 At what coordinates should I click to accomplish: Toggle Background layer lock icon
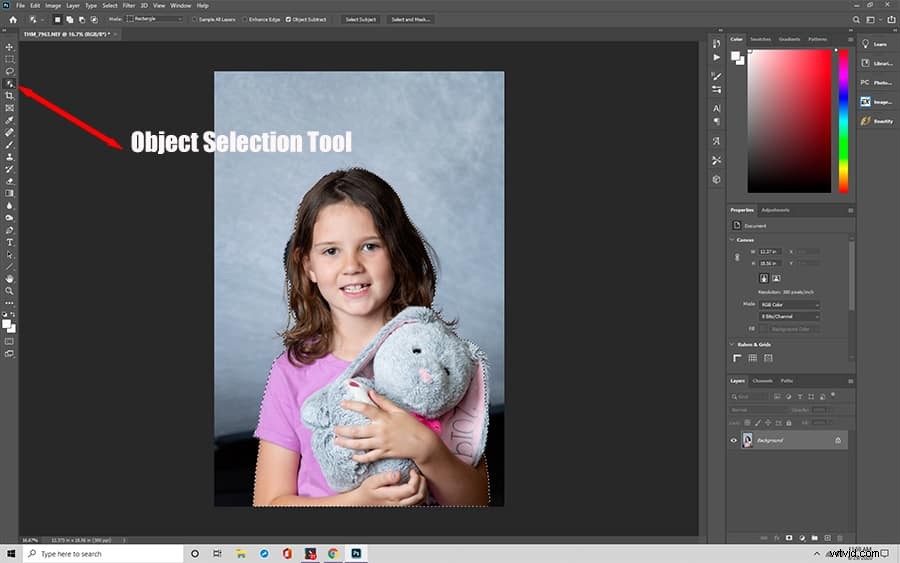[x=838, y=441]
